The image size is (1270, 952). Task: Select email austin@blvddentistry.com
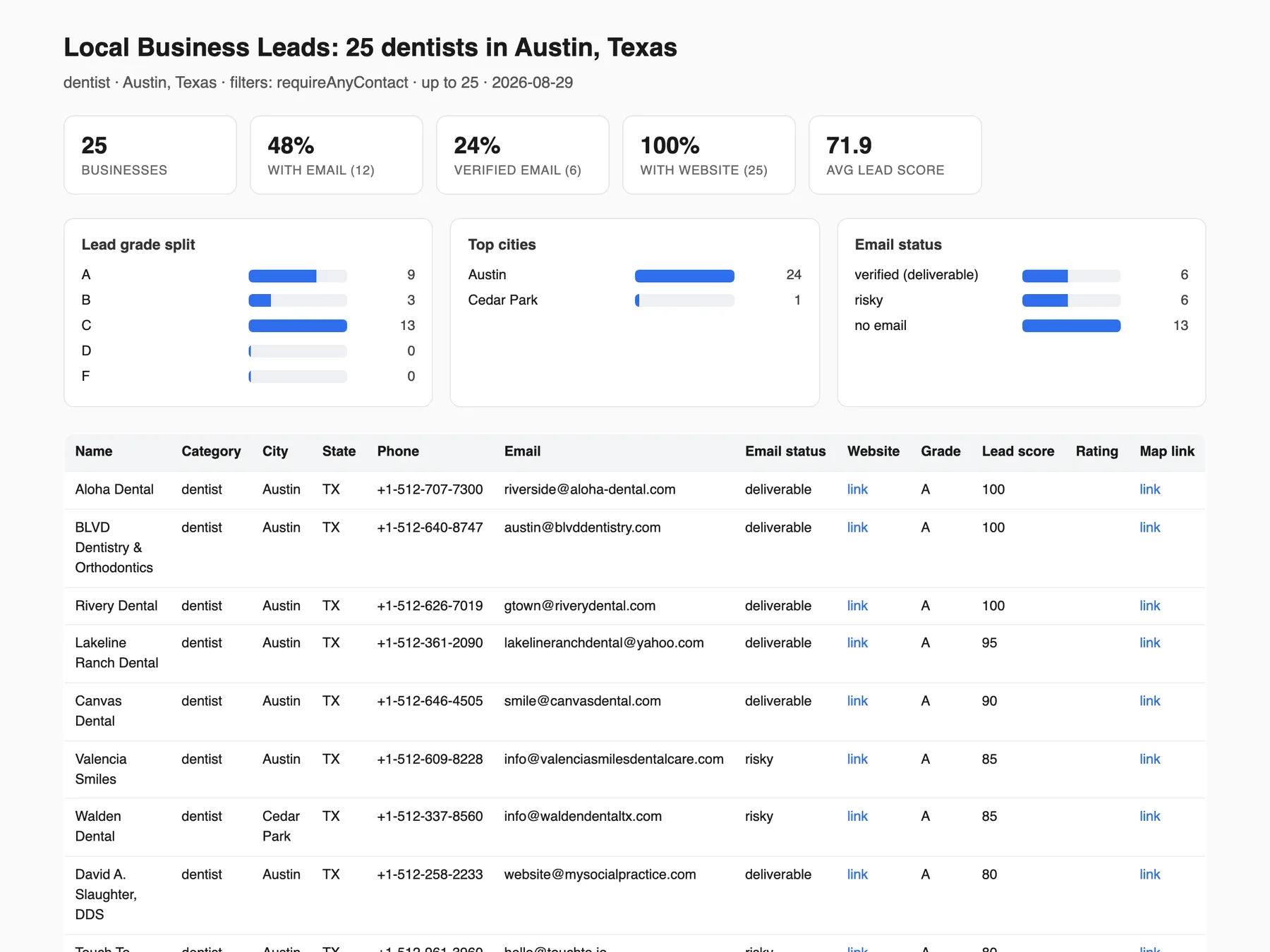[582, 527]
